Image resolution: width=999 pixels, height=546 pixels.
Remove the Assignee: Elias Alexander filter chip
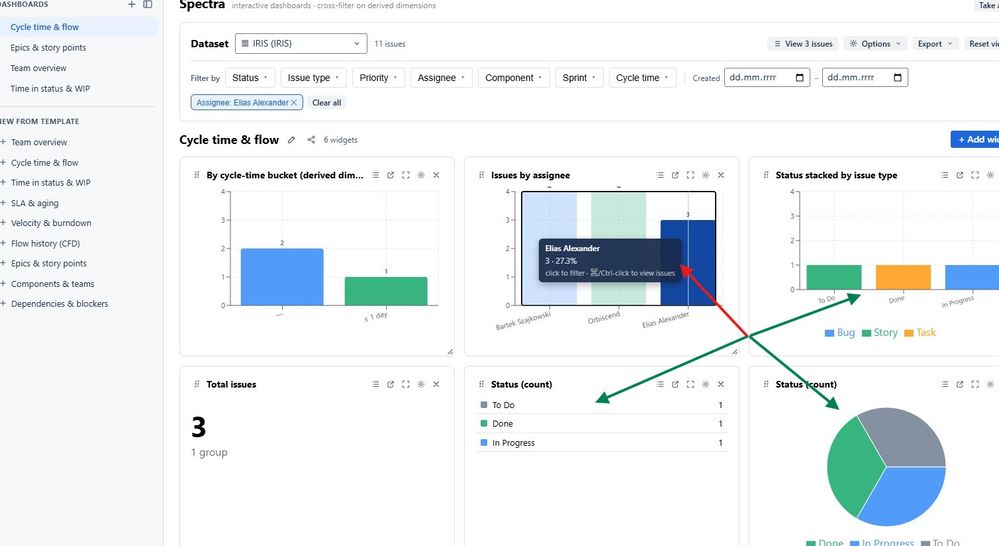tap(294, 103)
